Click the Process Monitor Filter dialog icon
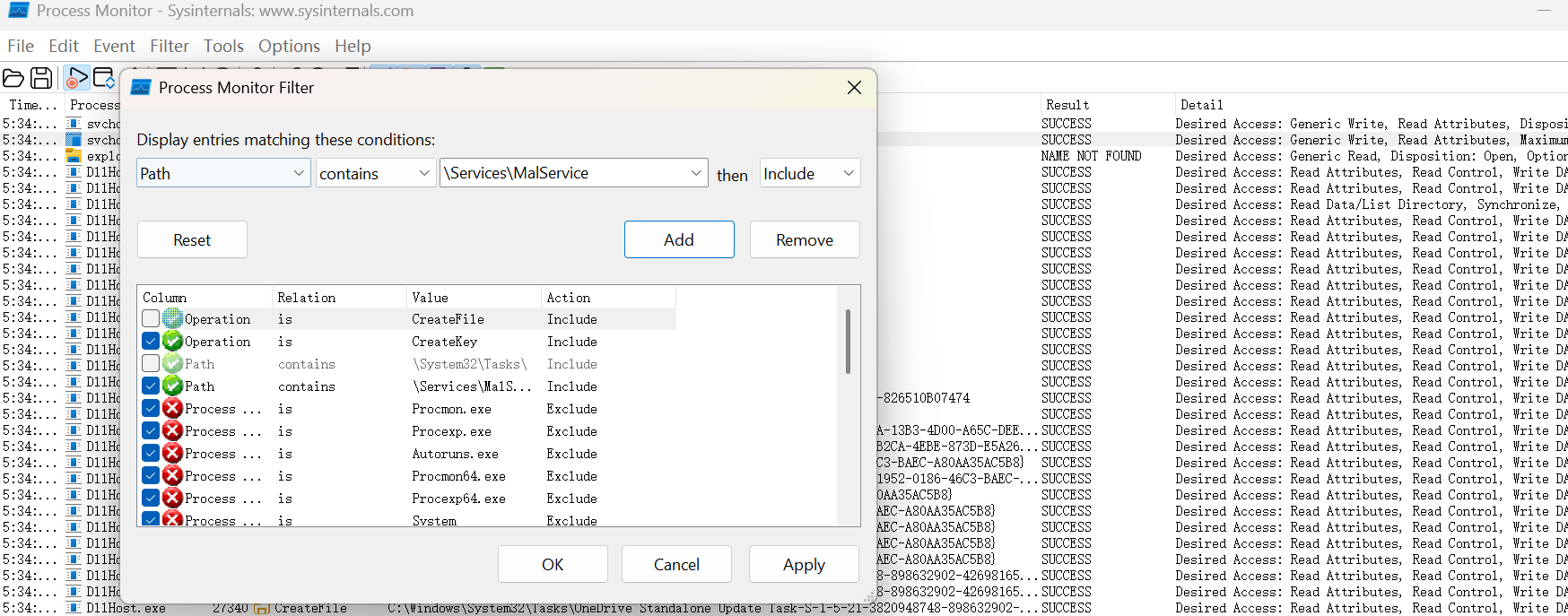 [141, 87]
